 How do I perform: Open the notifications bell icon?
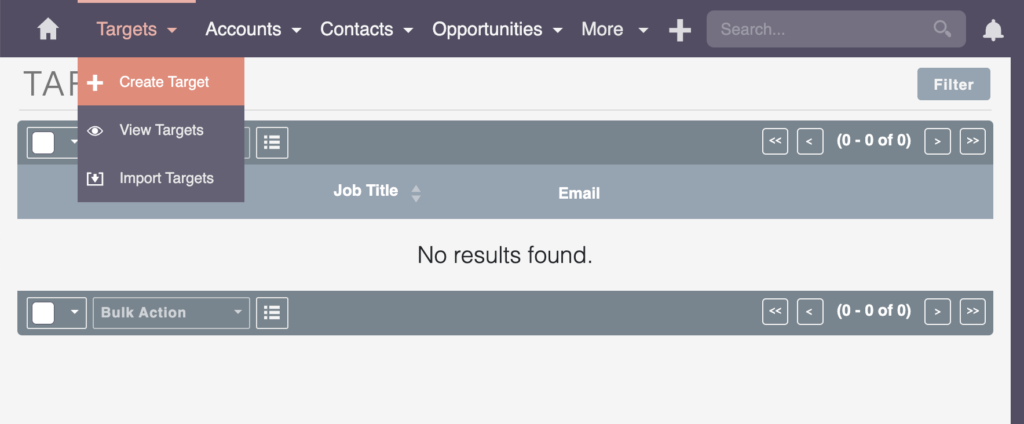tap(993, 30)
